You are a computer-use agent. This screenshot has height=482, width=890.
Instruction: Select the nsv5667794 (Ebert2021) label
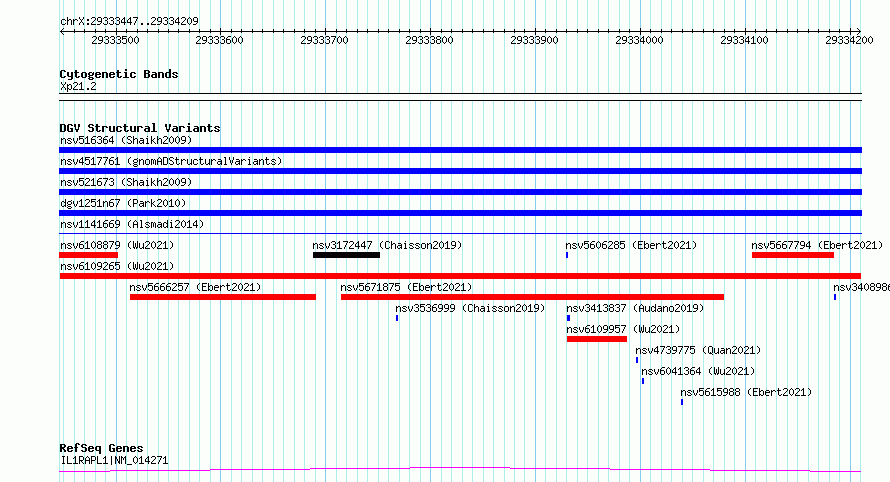click(x=817, y=245)
